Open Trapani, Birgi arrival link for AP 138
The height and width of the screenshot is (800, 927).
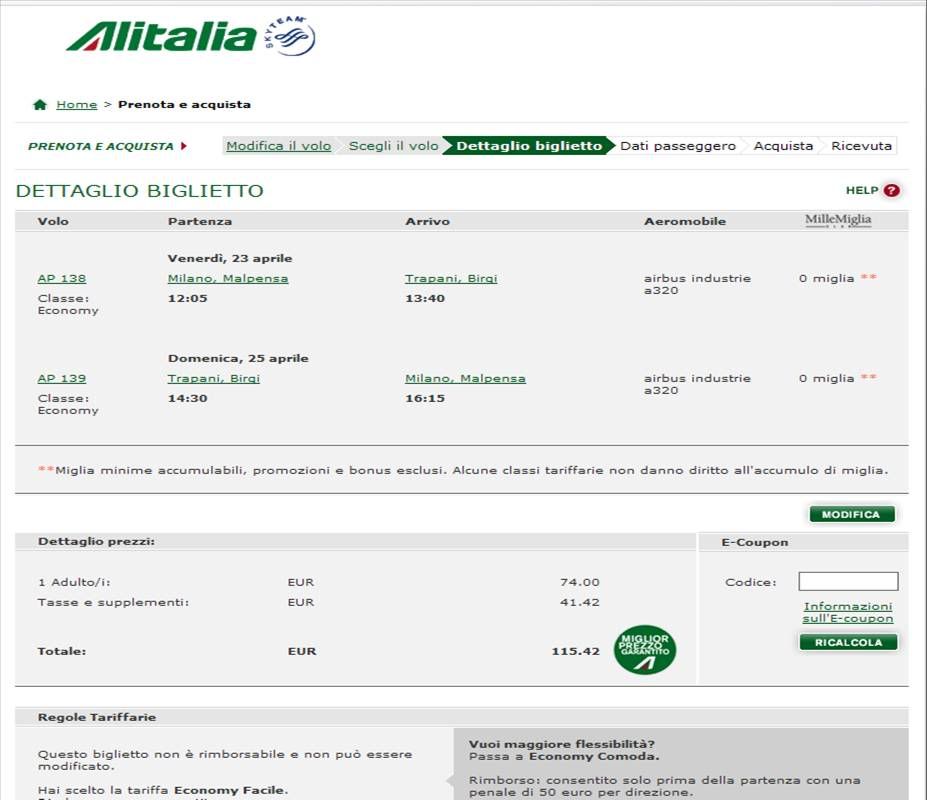click(x=451, y=278)
